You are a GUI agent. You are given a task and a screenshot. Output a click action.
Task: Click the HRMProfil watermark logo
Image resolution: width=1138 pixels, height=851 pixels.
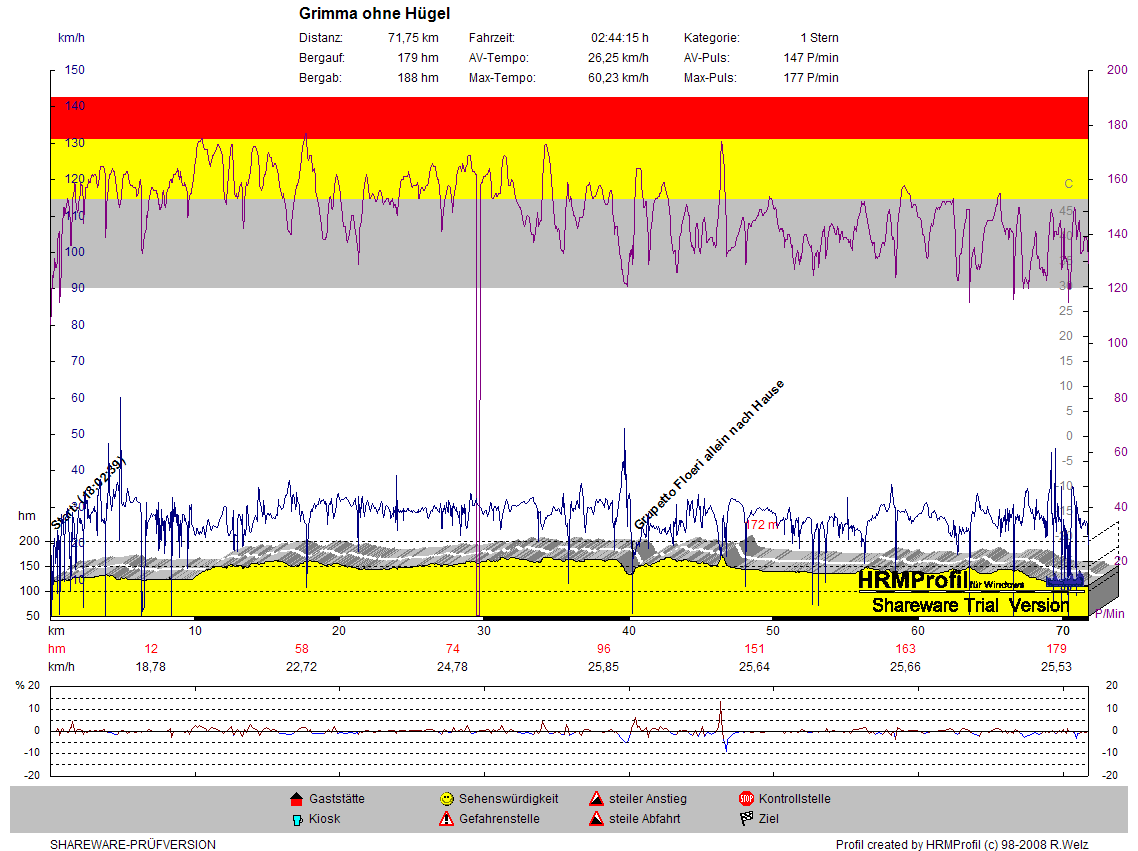click(x=912, y=579)
